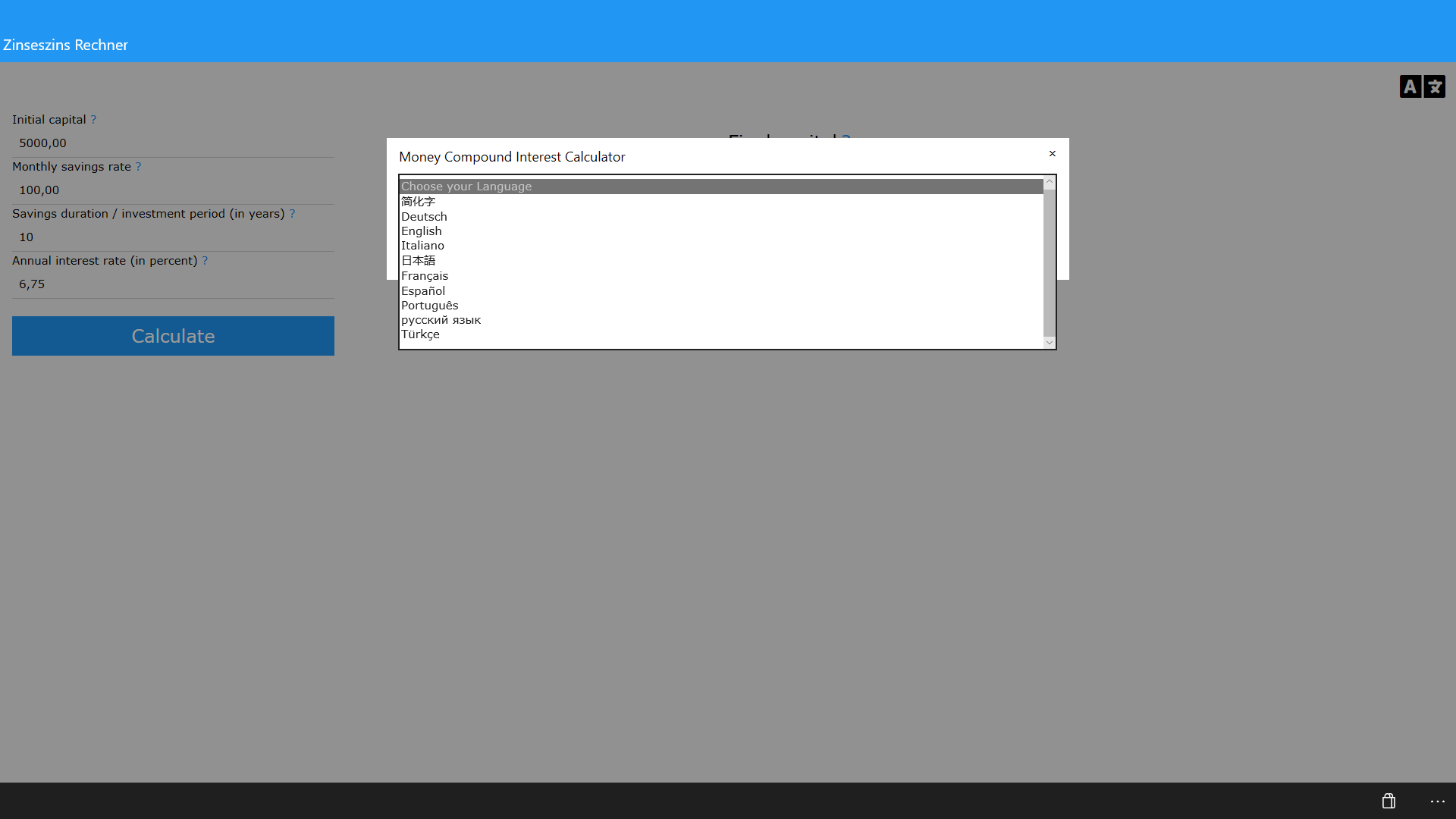Click the Annual interest rate field

[x=173, y=284]
